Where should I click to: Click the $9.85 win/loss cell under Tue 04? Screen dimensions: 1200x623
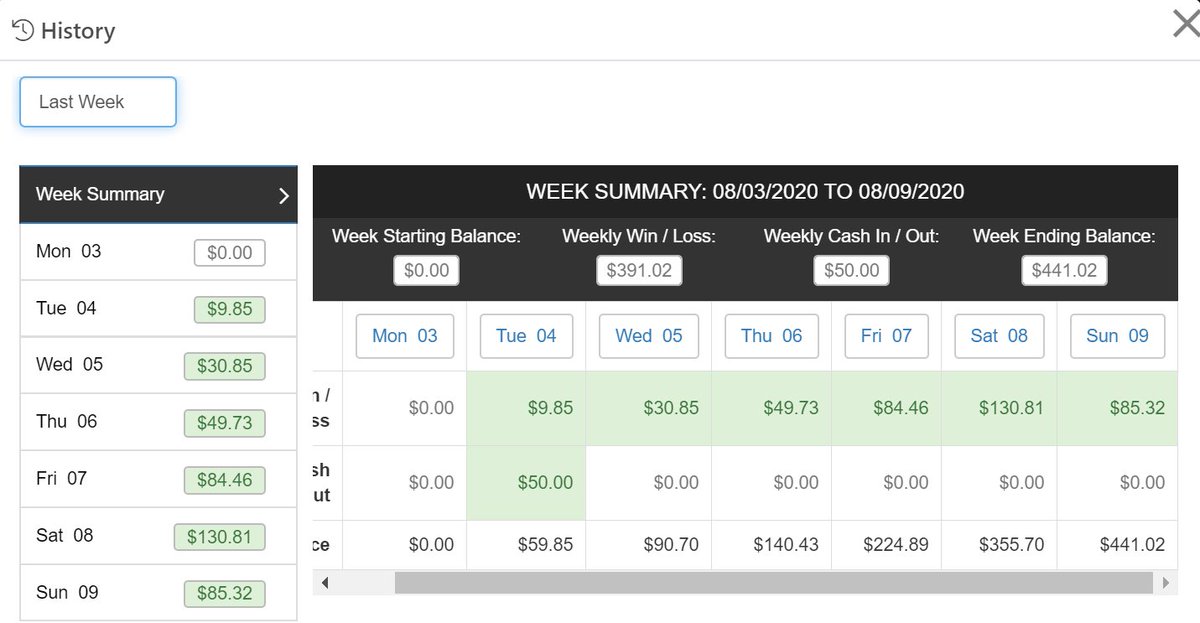[x=526, y=408]
